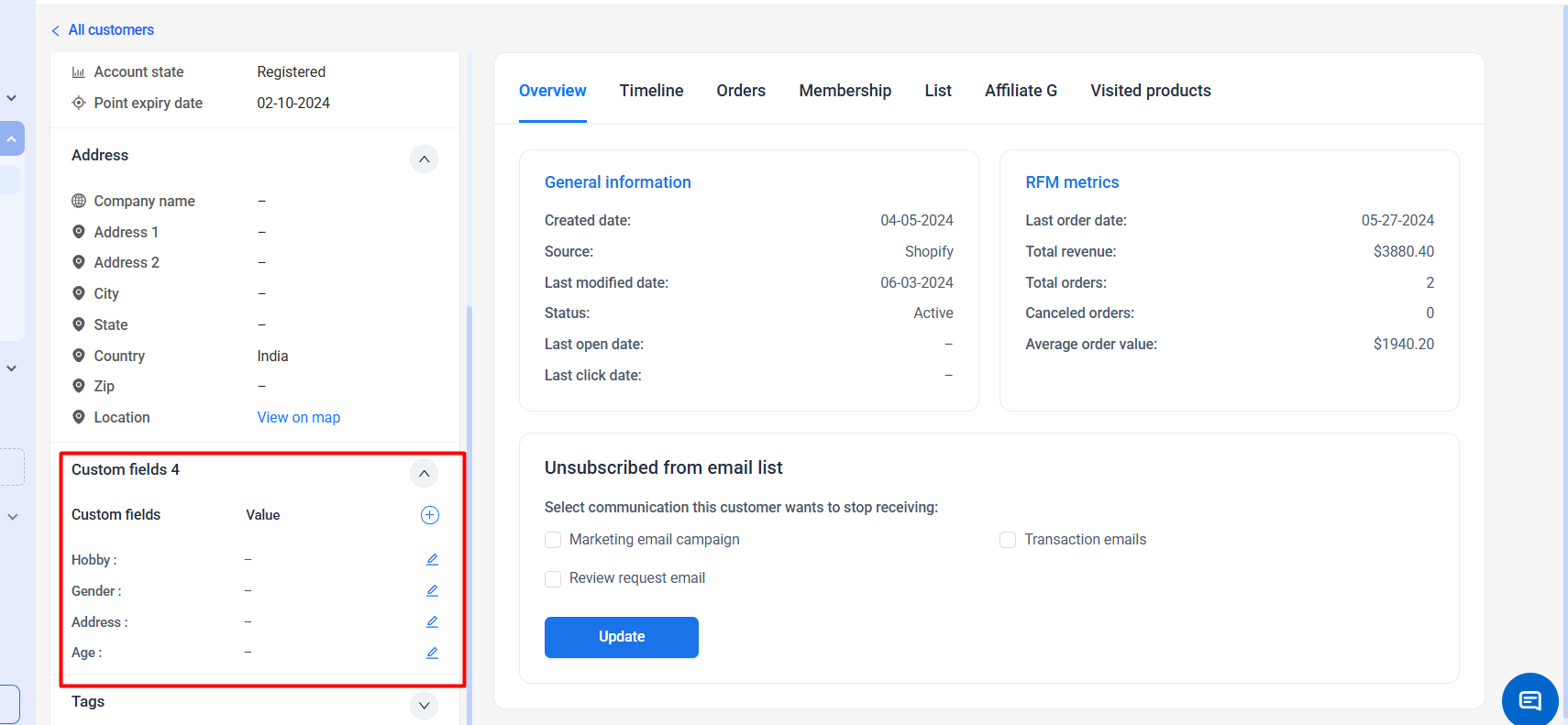The image size is (1568, 725).
Task: Click the edit pencil icon for Gender
Action: coord(432,590)
